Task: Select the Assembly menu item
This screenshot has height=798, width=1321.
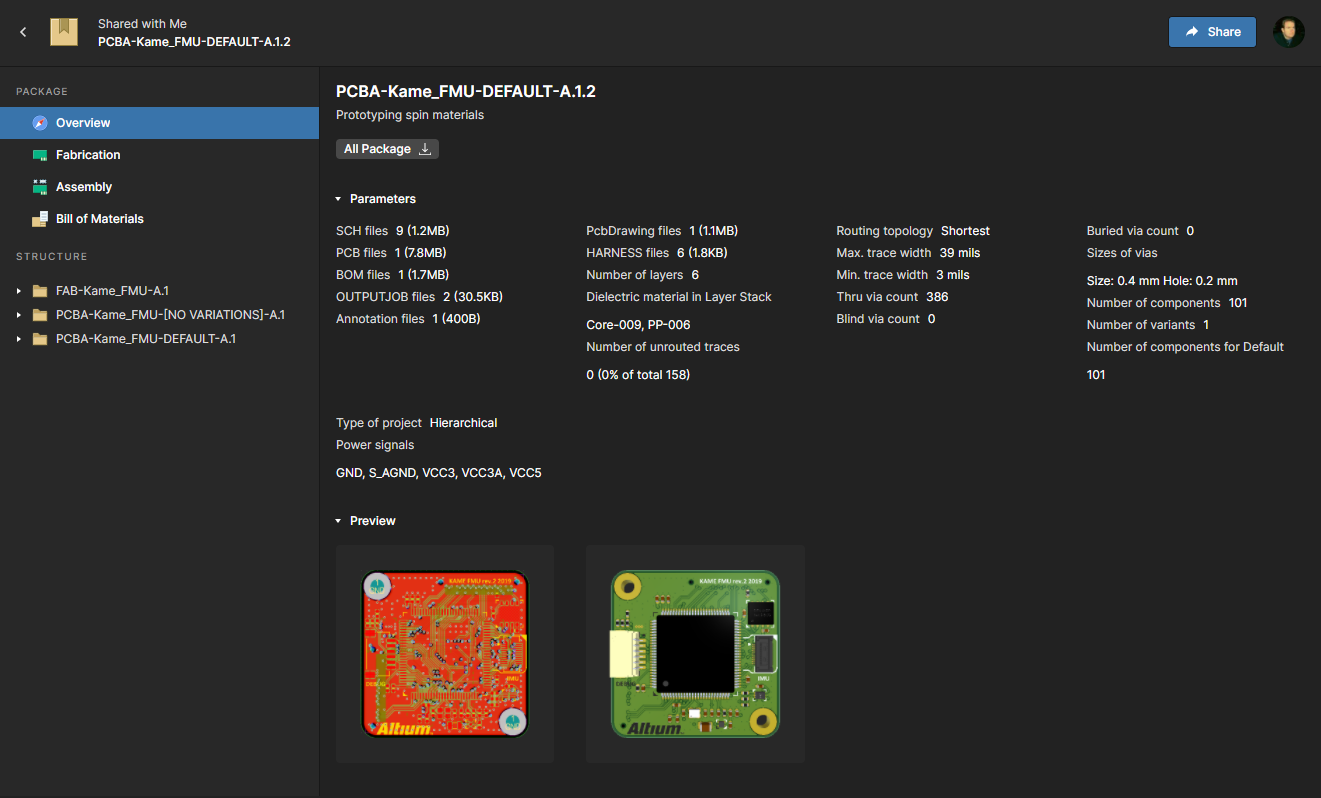Action: click(x=84, y=187)
